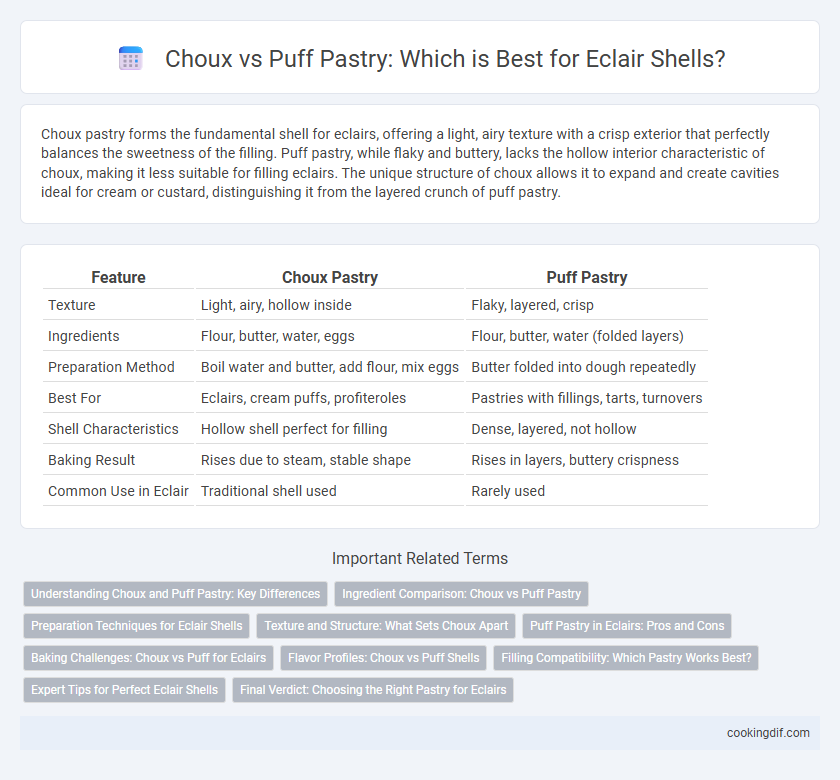840x780 pixels.
Task: Click the 'Important Related Terms' heading
Action: [420, 558]
